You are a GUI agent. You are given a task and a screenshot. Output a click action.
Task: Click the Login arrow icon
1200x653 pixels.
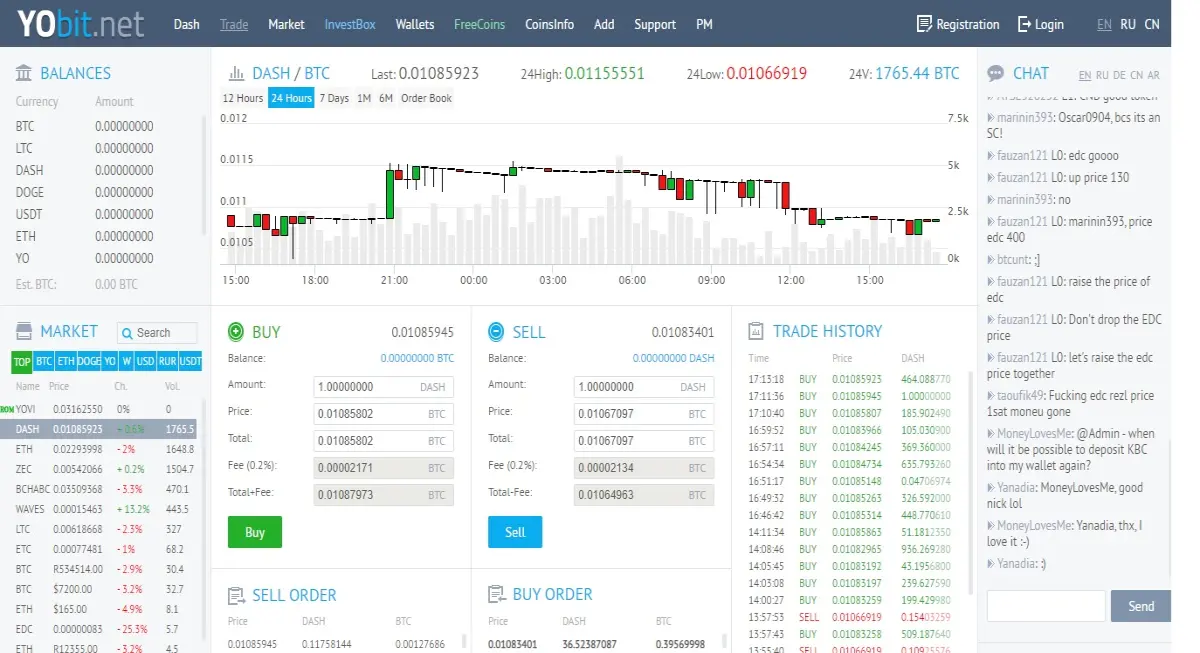tap(1024, 24)
